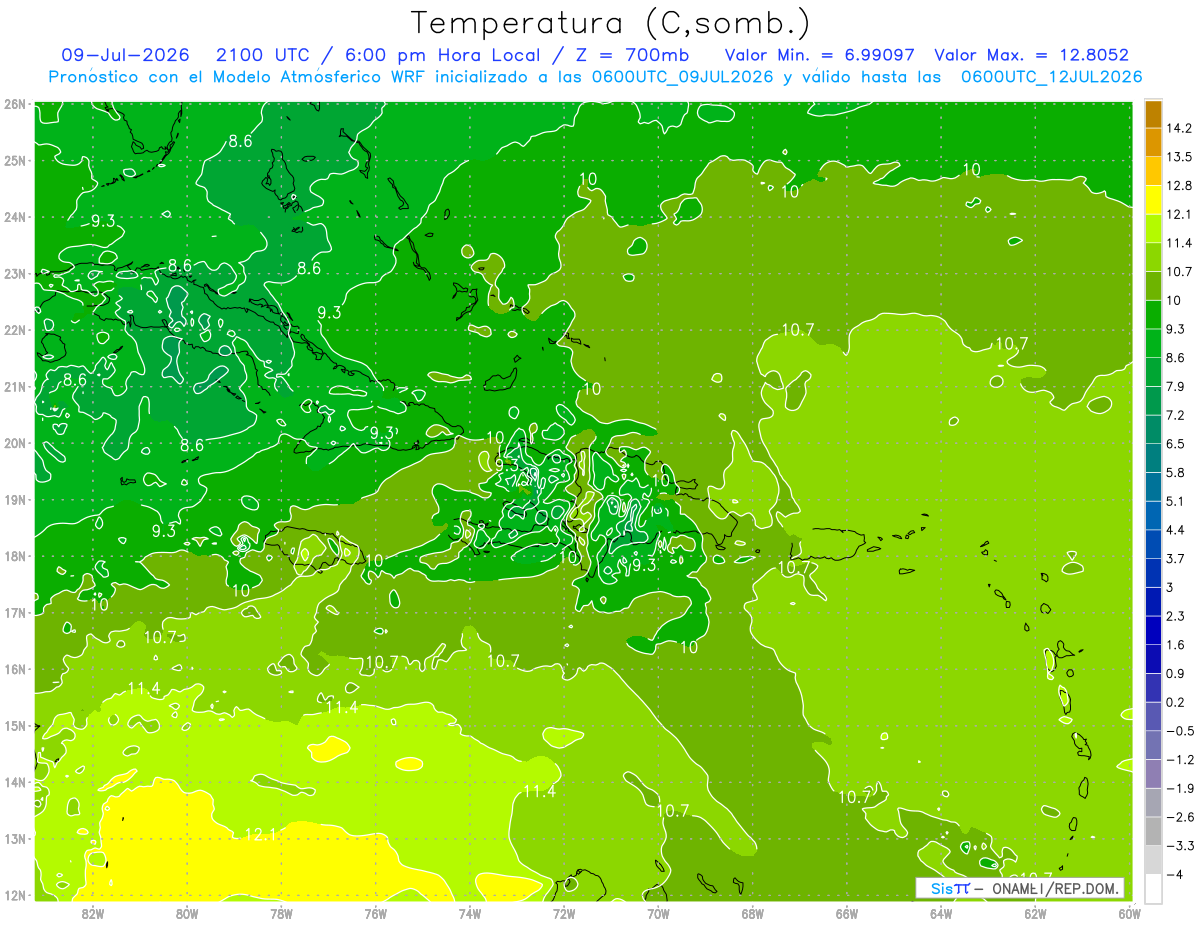Click the 12.8 value on the color scale

pos(1178,186)
